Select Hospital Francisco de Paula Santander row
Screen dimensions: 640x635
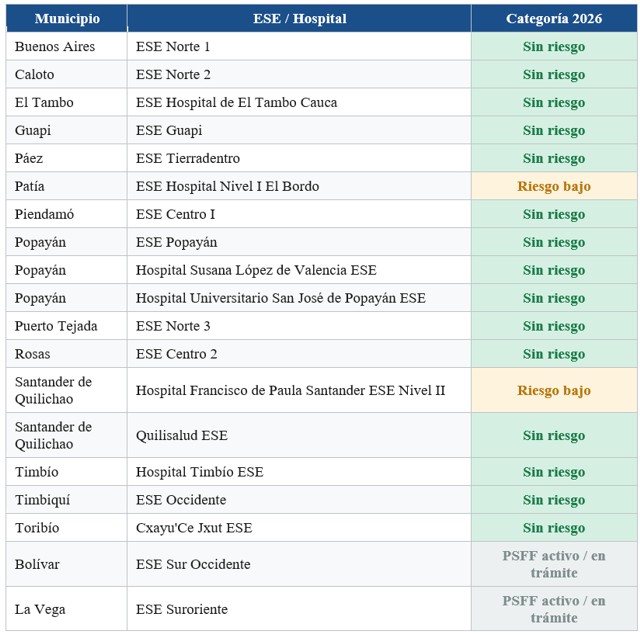(321, 390)
